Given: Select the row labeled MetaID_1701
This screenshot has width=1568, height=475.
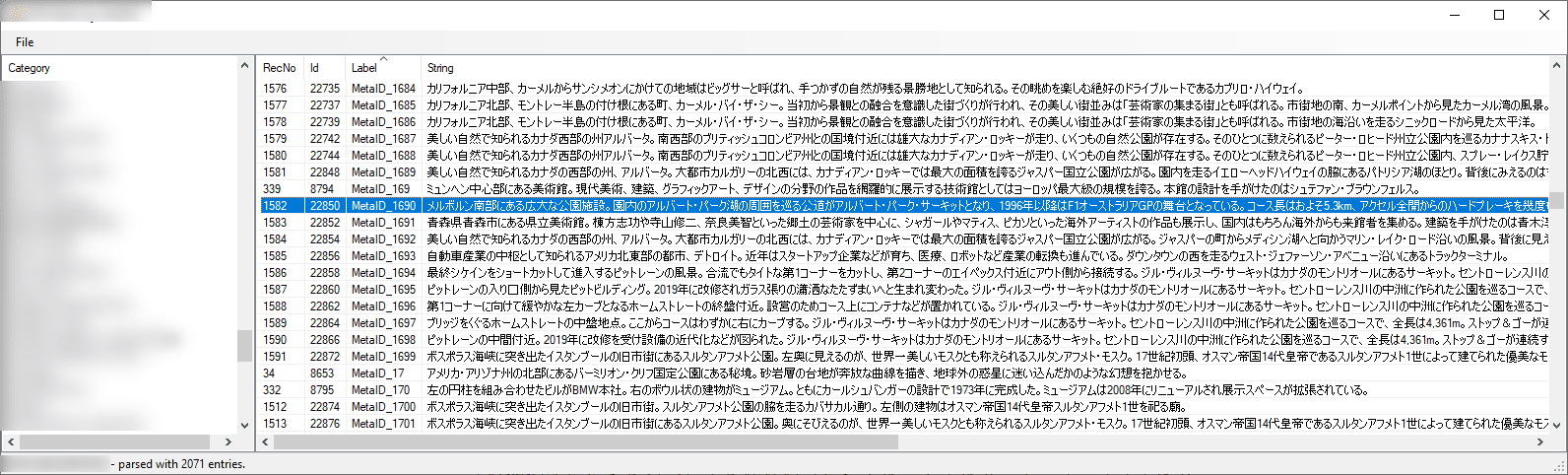Looking at the screenshot, I should tap(899, 424).
